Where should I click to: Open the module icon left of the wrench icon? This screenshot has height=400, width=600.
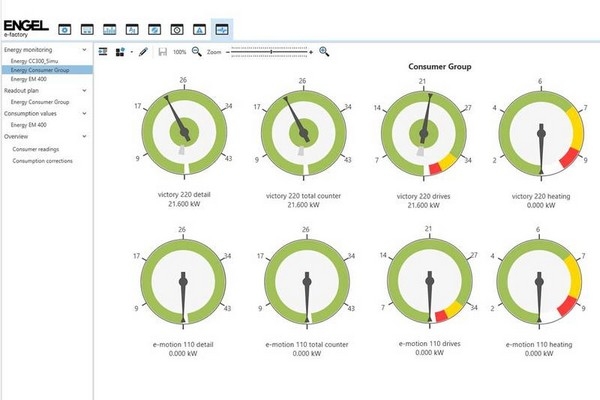click(x=132, y=29)
